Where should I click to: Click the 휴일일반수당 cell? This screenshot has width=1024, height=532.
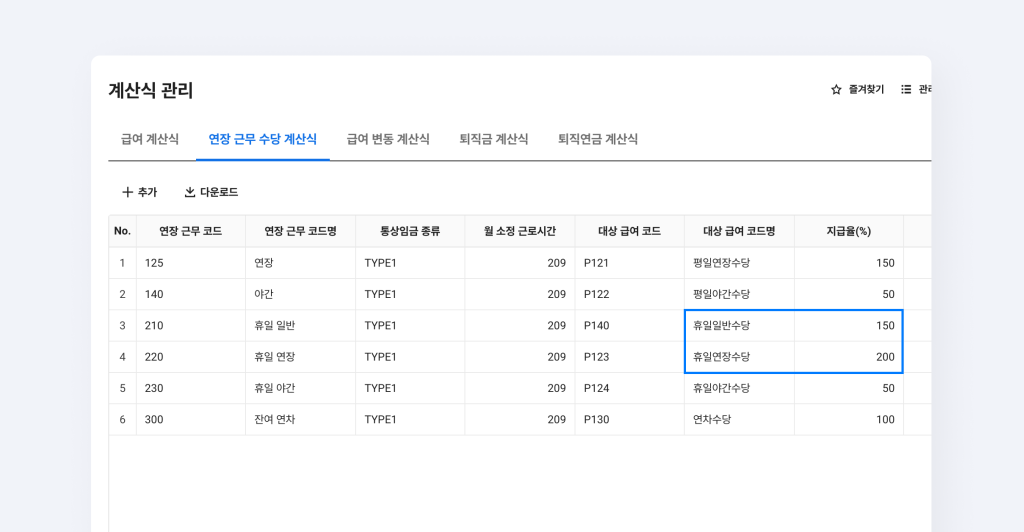(739, 326)
